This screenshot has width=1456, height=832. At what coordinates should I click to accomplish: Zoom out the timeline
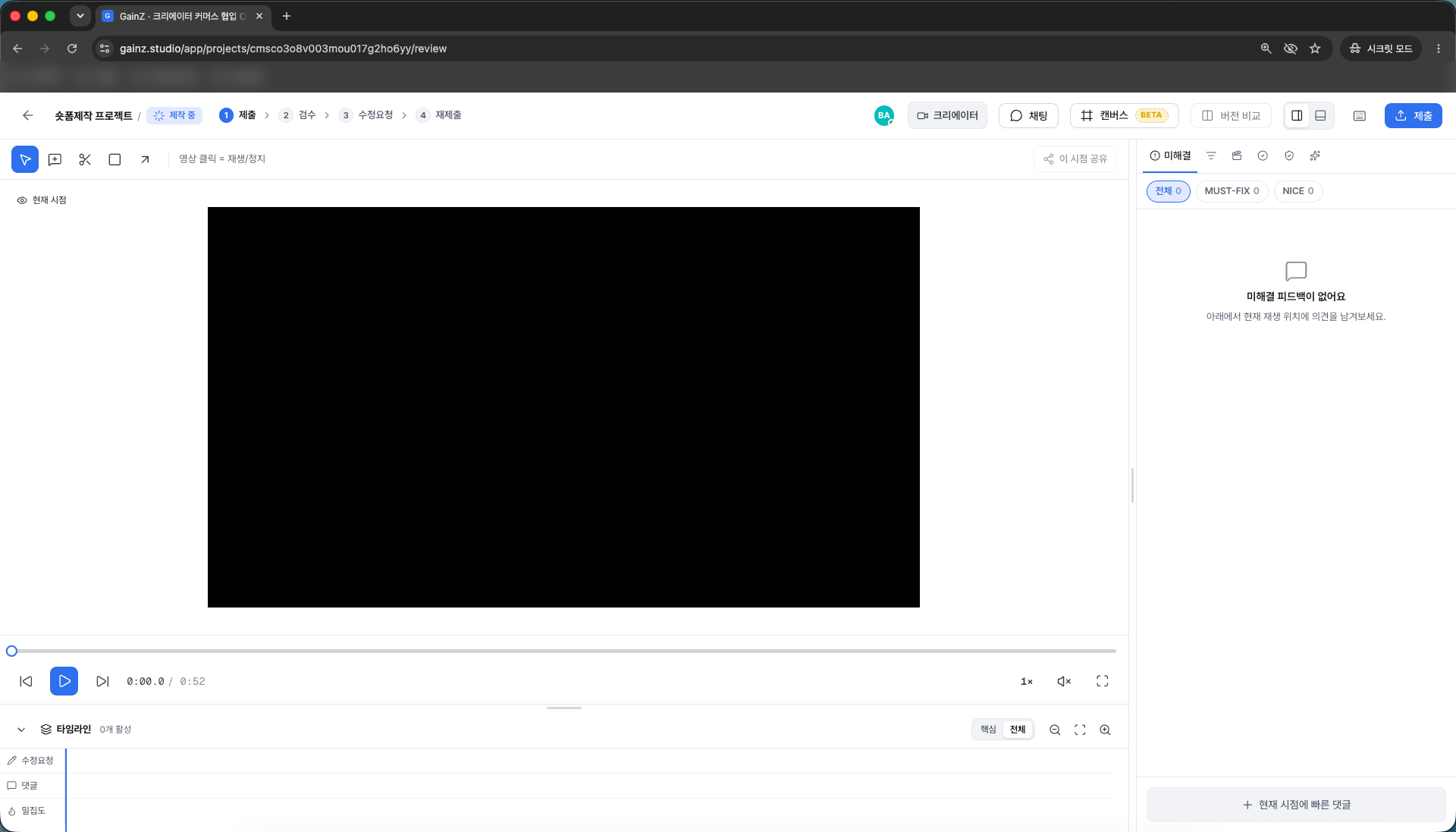click(x=1055, y=730)
